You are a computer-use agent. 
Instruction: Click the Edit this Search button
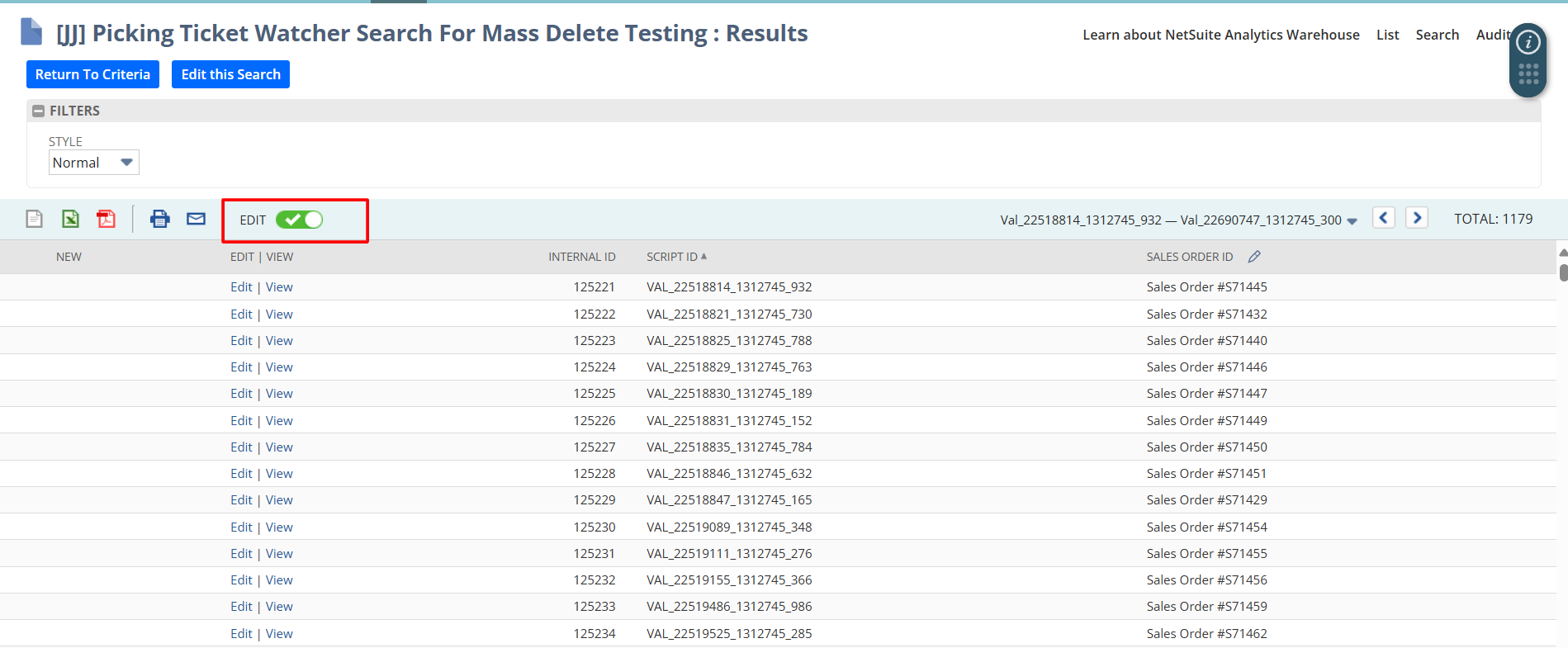point(230,74)
